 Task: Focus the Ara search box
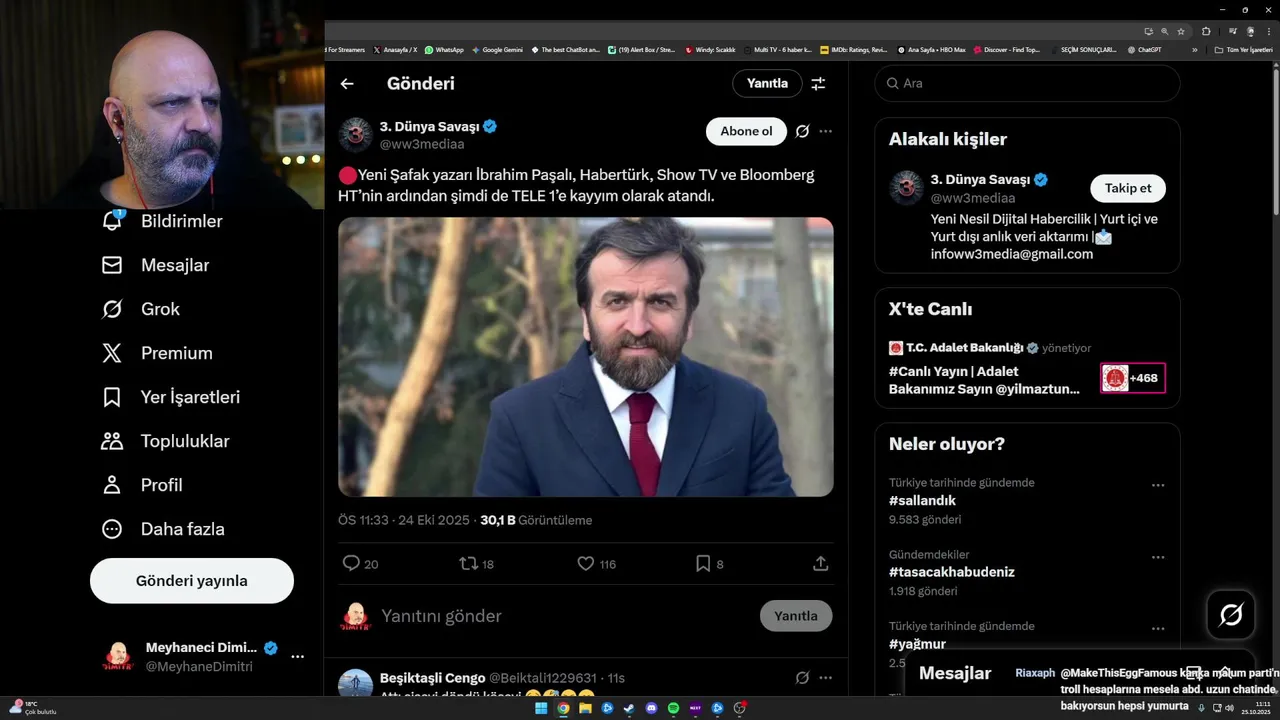pos(1027,83)
